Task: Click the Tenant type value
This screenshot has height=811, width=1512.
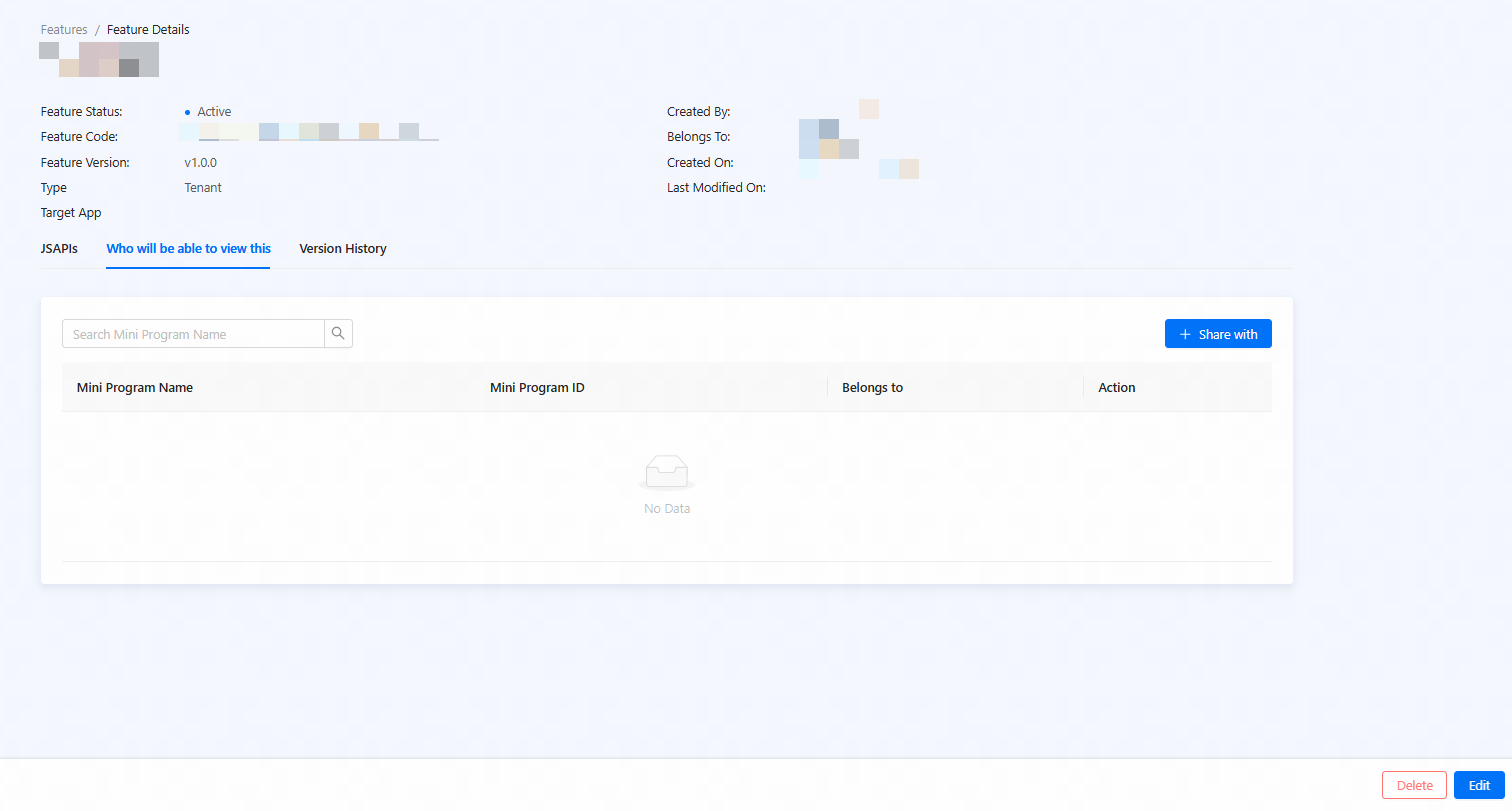Action: point(203,187)
